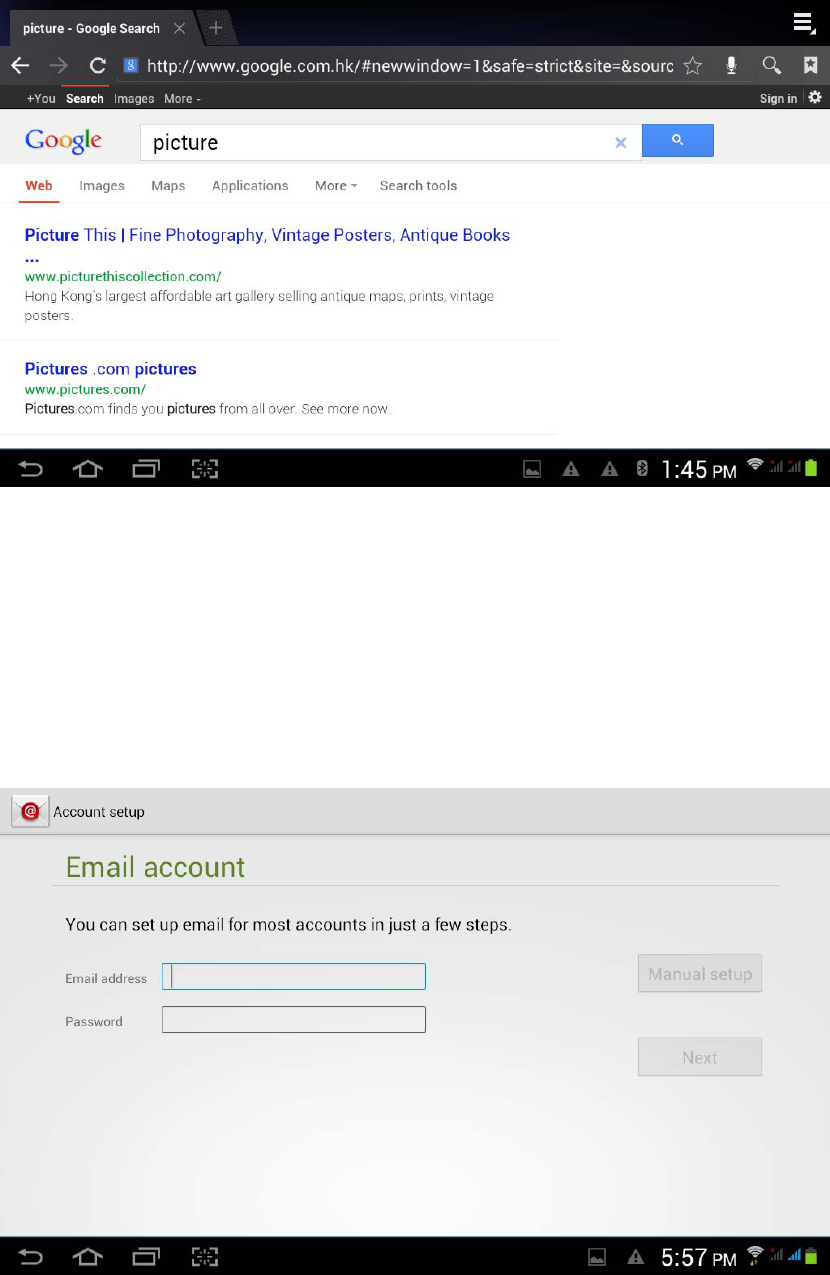This screenshot has width=830, height=1275.
Task: Tap Bluetooth icon in 1:45 PM status bar
Action: (642, 468)
